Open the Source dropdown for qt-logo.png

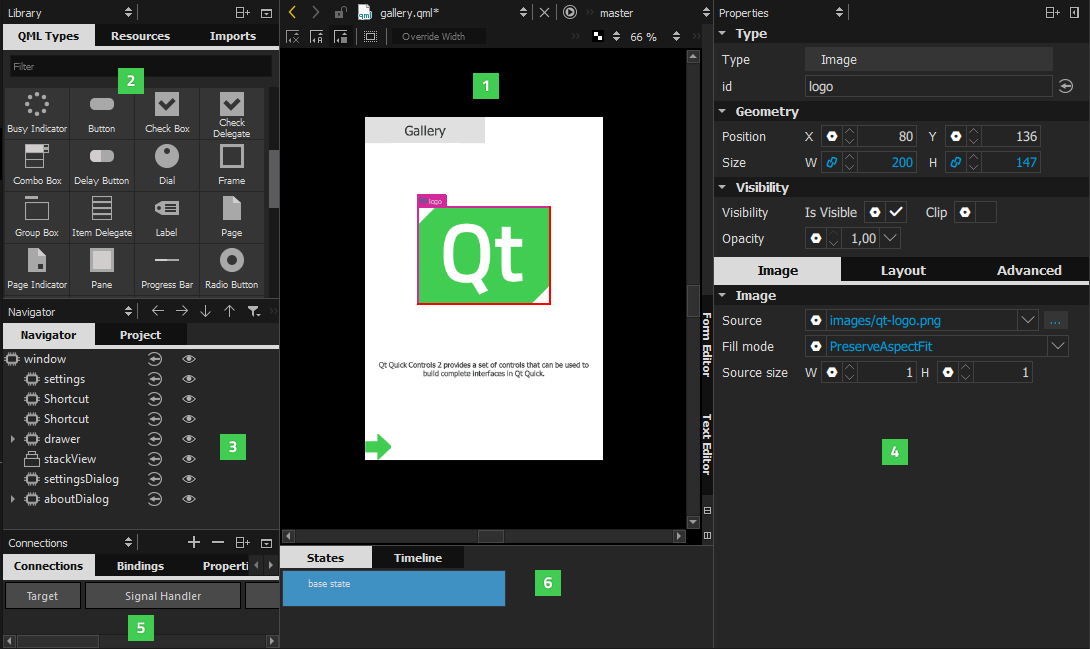tap(1028, 320)
